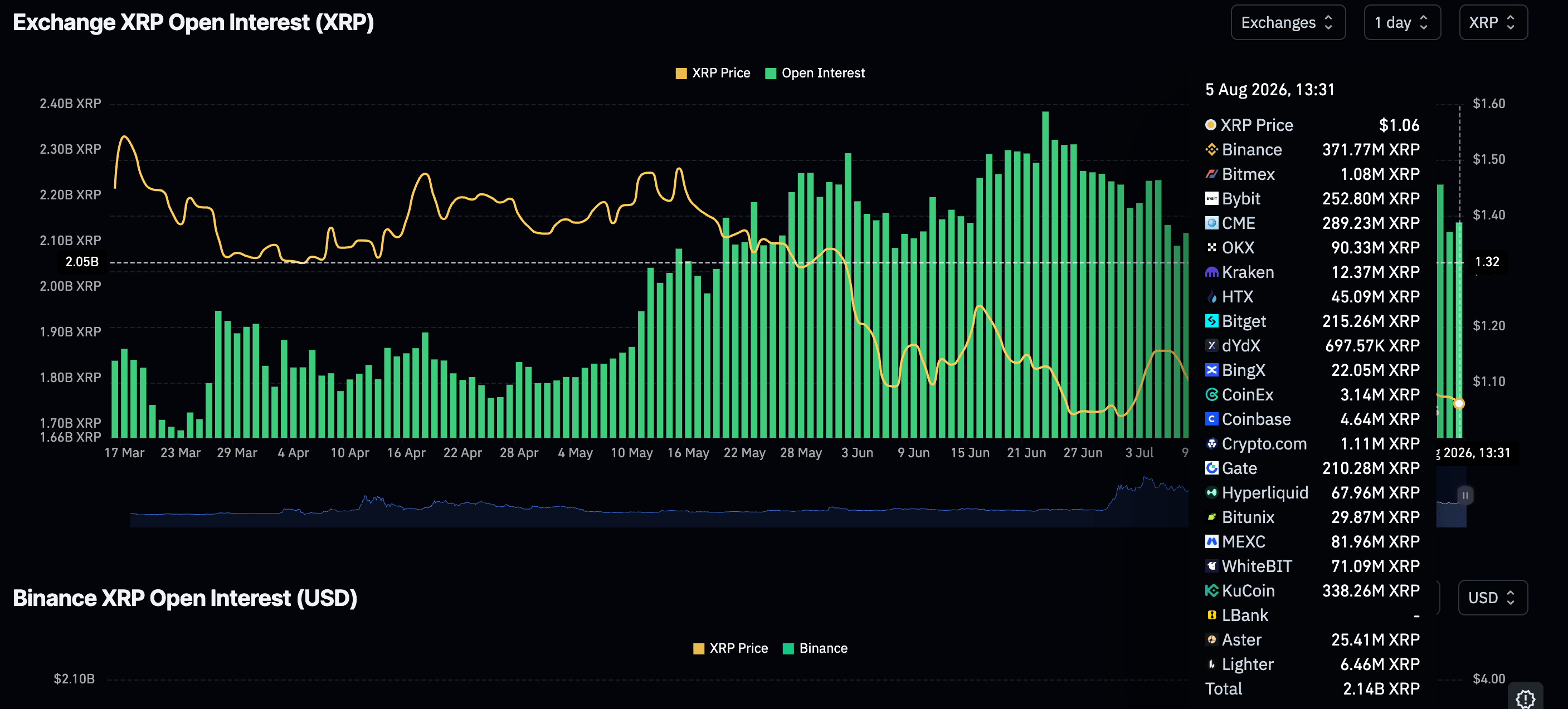1568x709 pixels.
Task: Click the dYdX logo icon
Action: [x=1211, y=346]
